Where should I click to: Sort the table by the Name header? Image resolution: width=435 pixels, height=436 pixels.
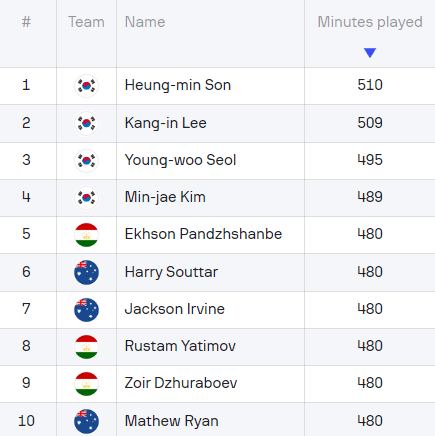[x=145, y=22]
